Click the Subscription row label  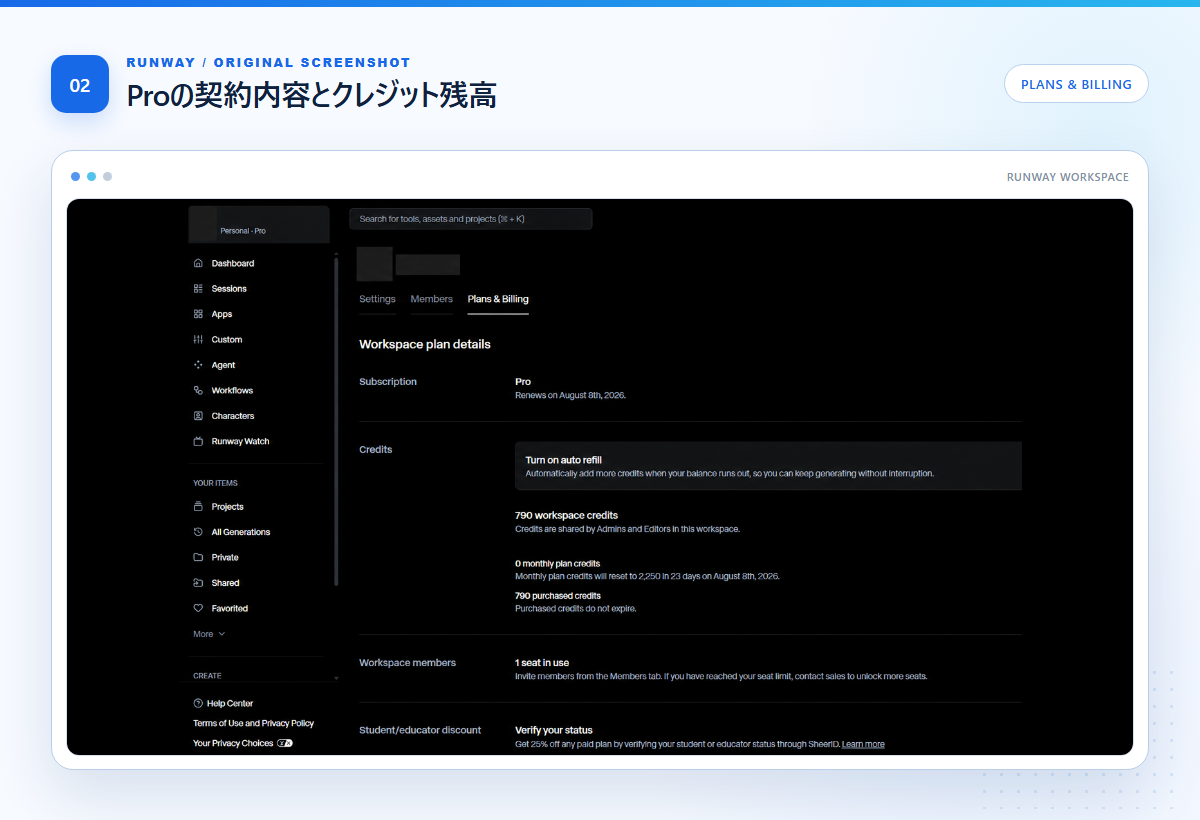point(388,381)
